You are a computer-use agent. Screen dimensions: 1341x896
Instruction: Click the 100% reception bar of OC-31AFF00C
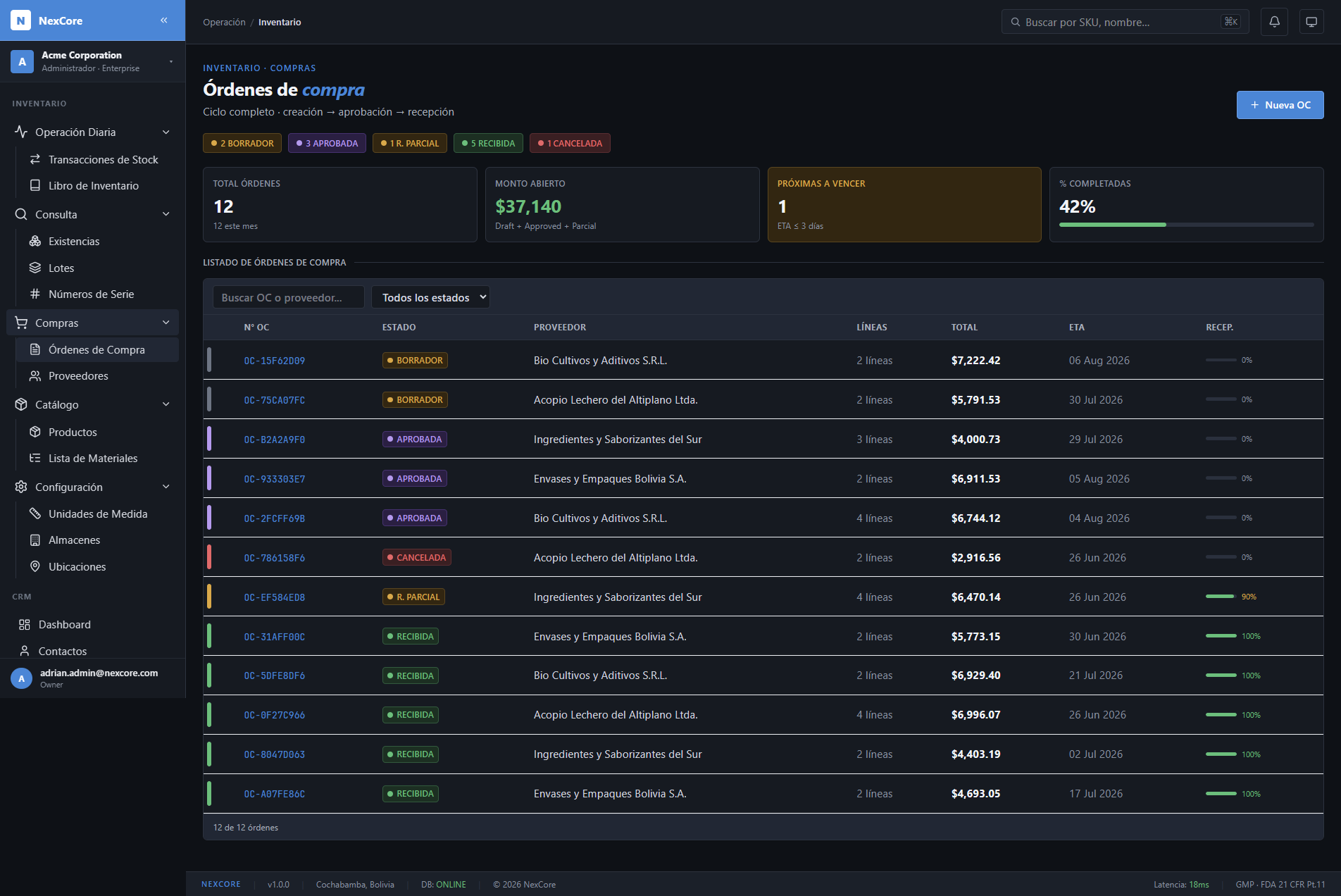coord(1221,636)
